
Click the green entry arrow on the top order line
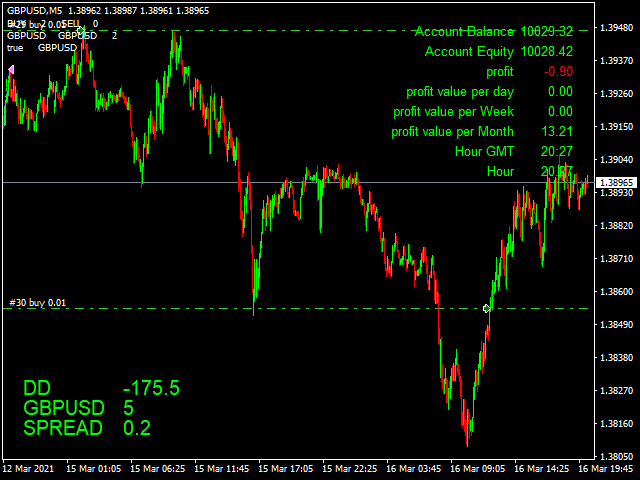(x=82, y=30)
